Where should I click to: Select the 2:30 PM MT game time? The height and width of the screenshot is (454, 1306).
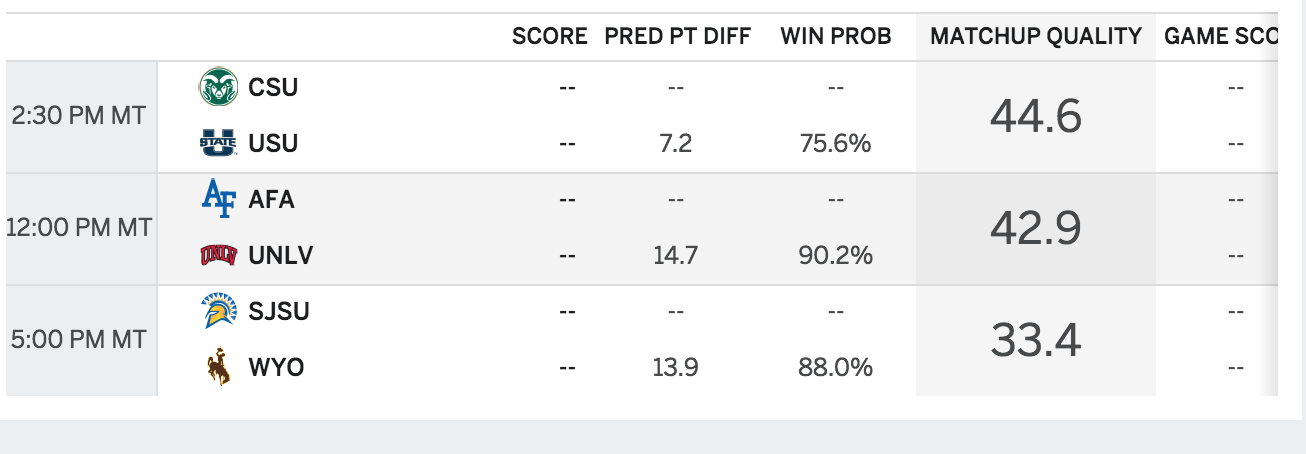pos(78,115)
